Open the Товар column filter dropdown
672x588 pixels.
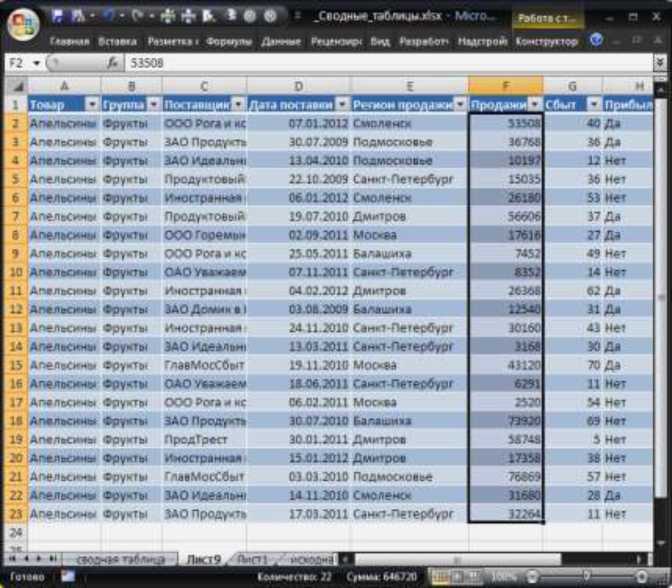92,104
